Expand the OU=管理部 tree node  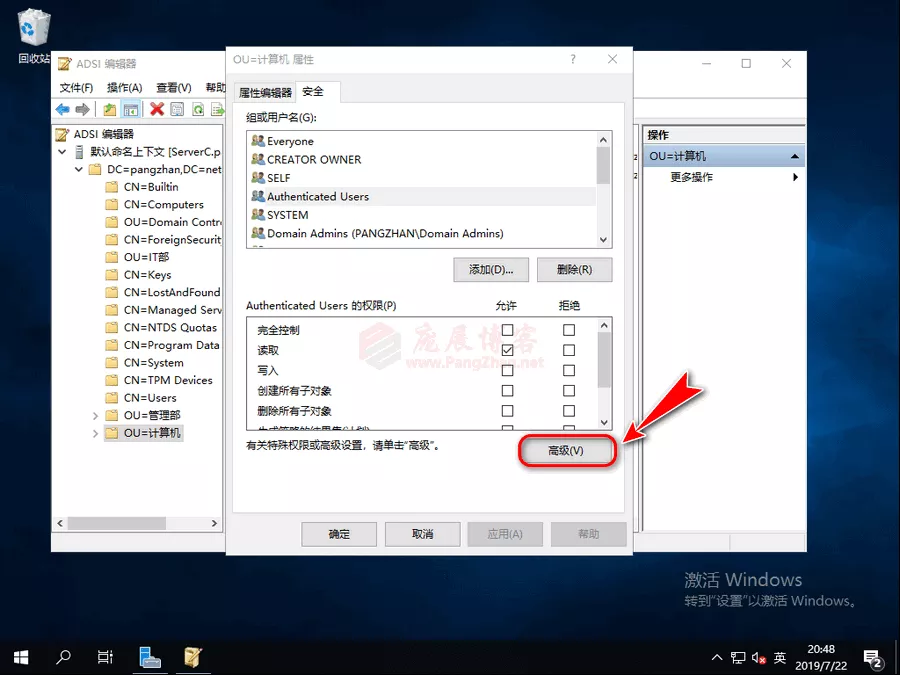click(96, 415)
